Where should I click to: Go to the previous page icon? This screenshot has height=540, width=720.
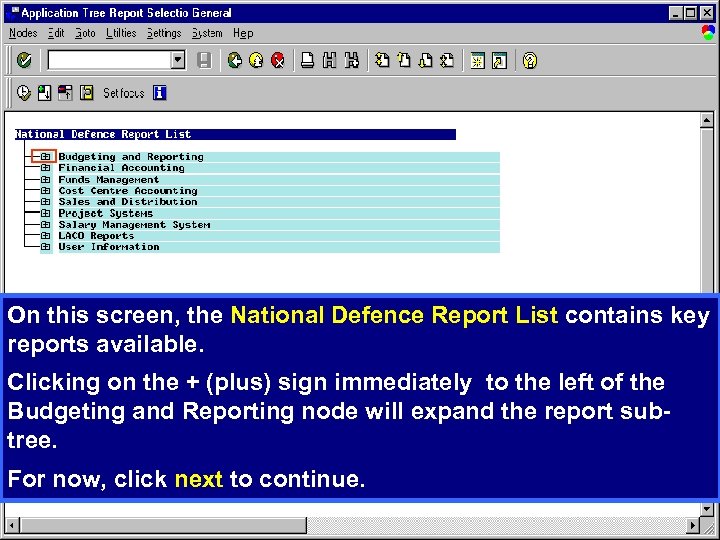pyautogui.click(x=404, y=60)
